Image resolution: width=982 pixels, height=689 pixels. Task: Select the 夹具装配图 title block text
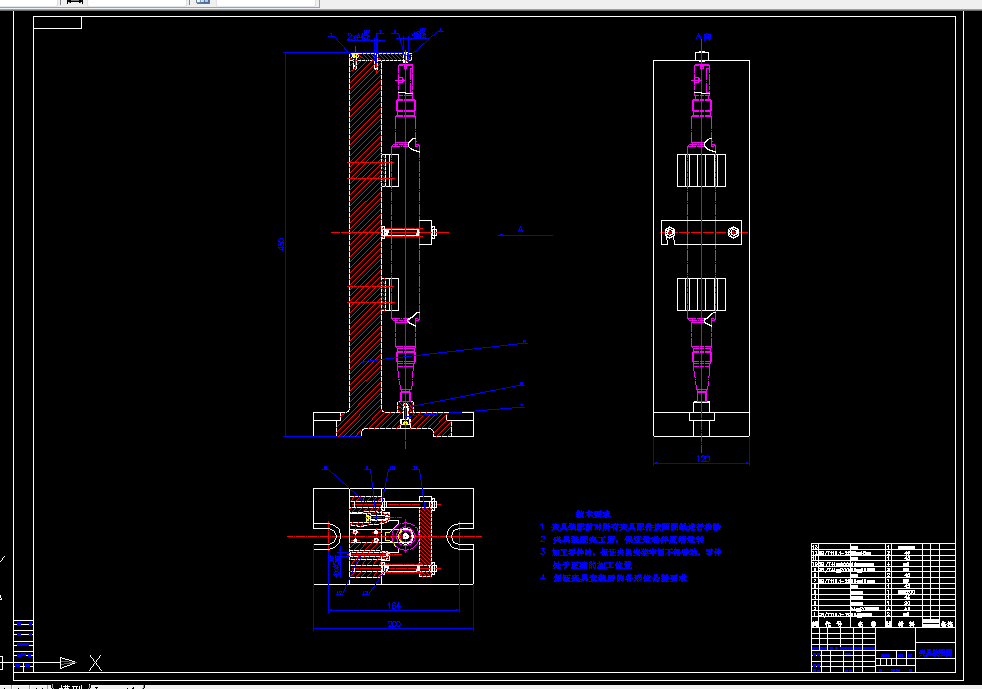(x=936, y=653)
